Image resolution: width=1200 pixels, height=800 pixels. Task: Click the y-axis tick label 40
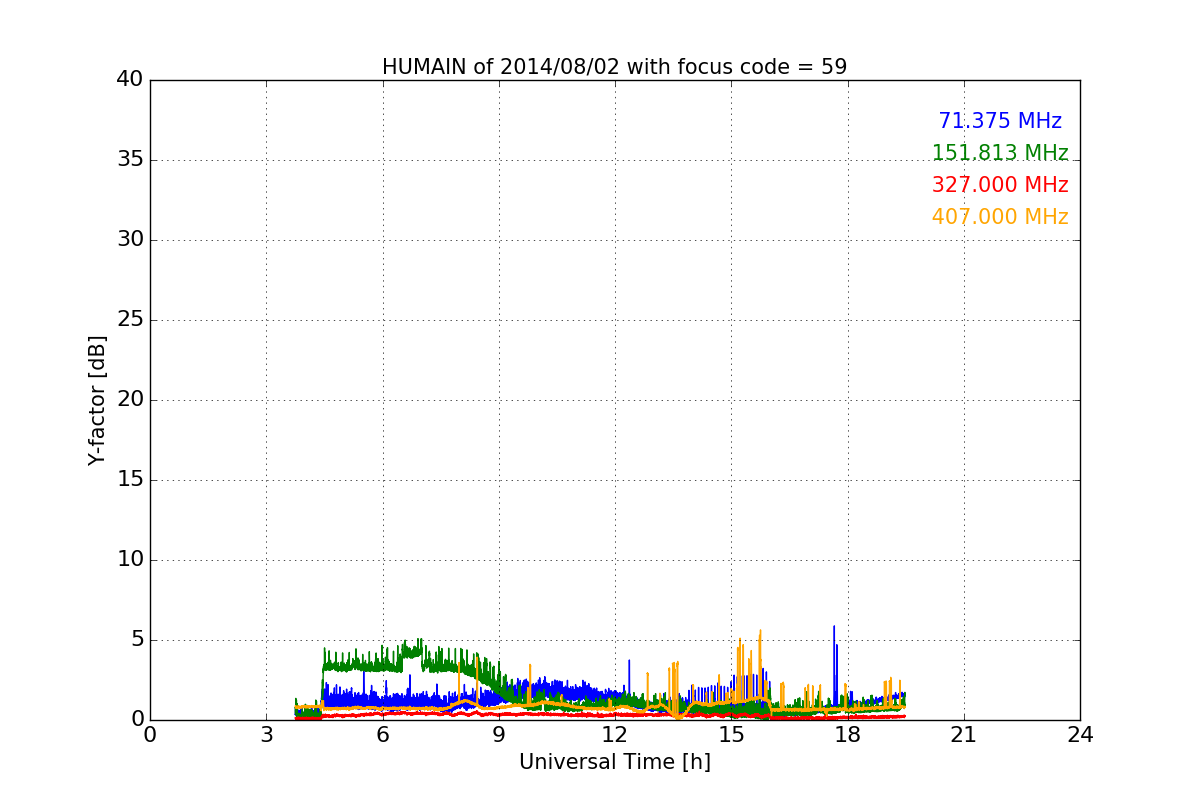130,79
